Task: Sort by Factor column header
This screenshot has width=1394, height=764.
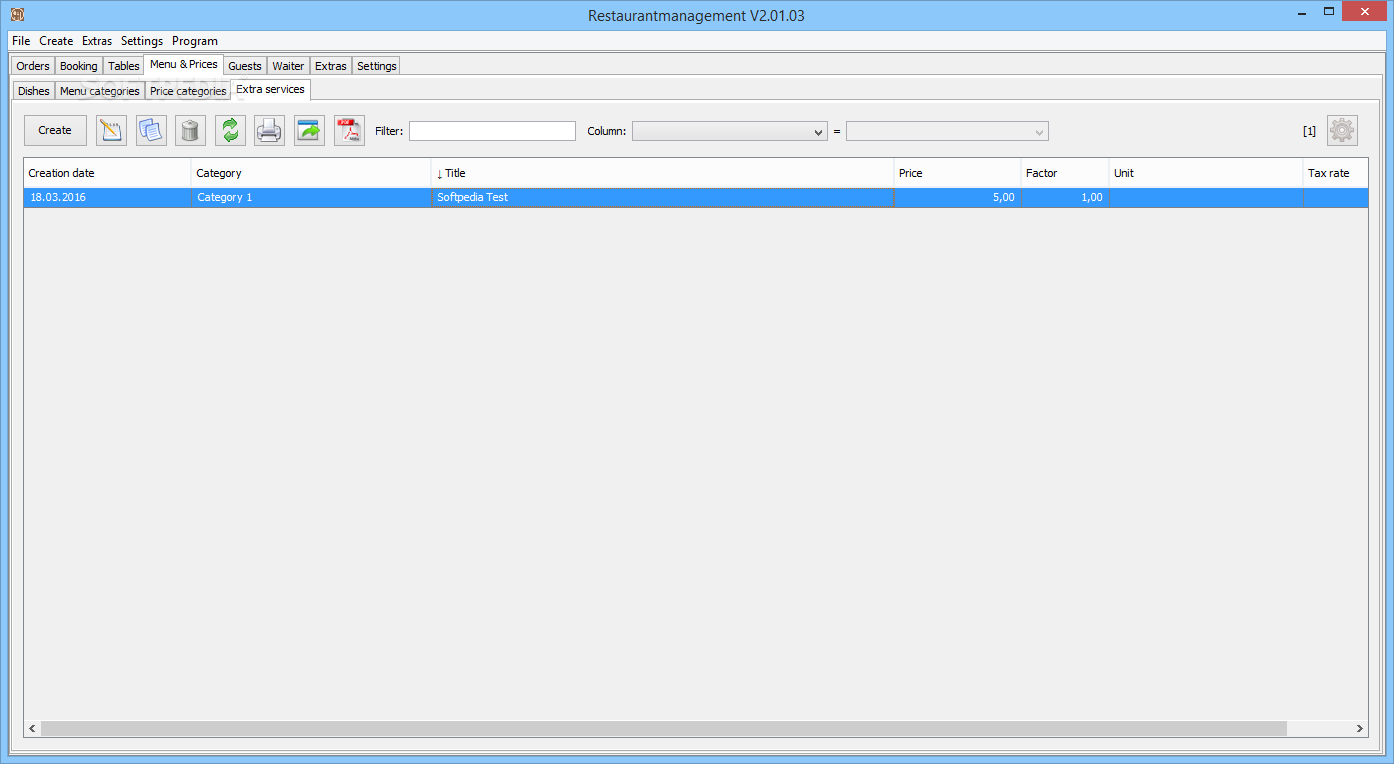Action: 1065,173
